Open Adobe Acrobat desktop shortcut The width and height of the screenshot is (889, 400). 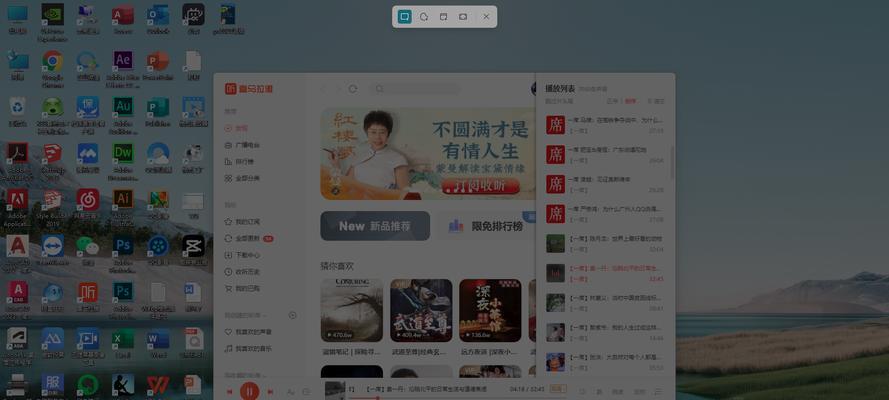pos(18,160)
